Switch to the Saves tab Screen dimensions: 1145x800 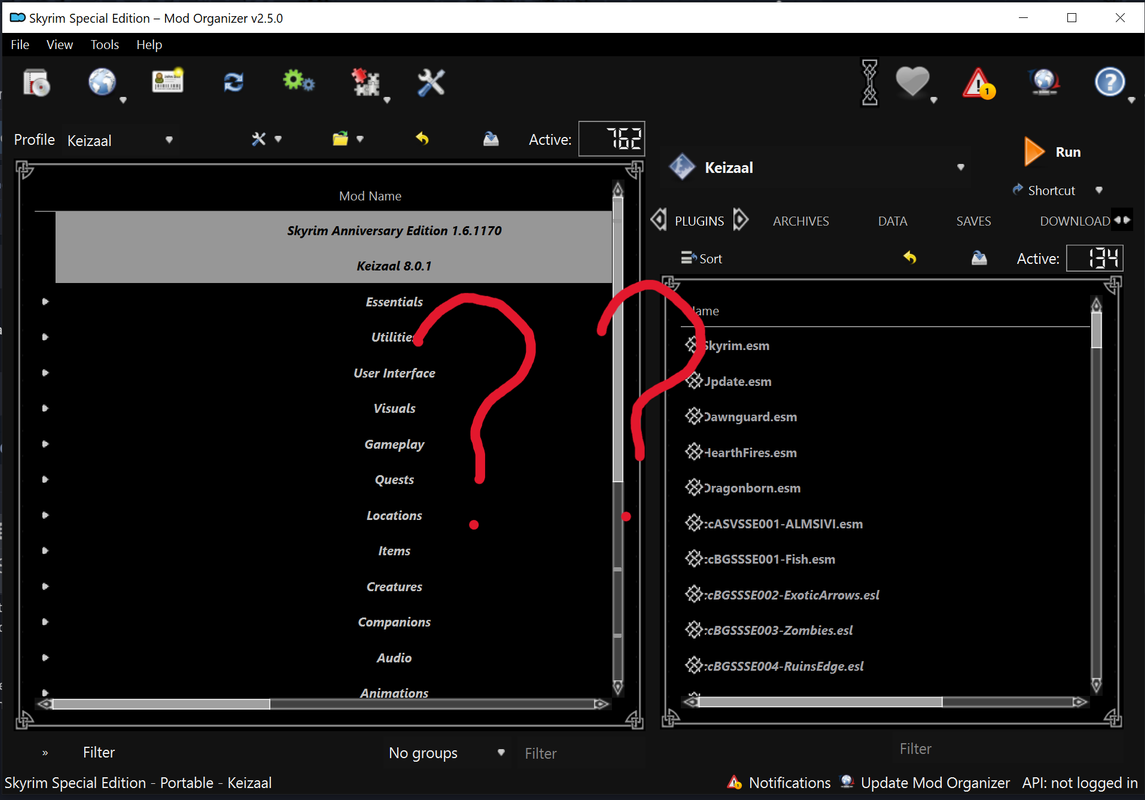click(x=973, y=221)
